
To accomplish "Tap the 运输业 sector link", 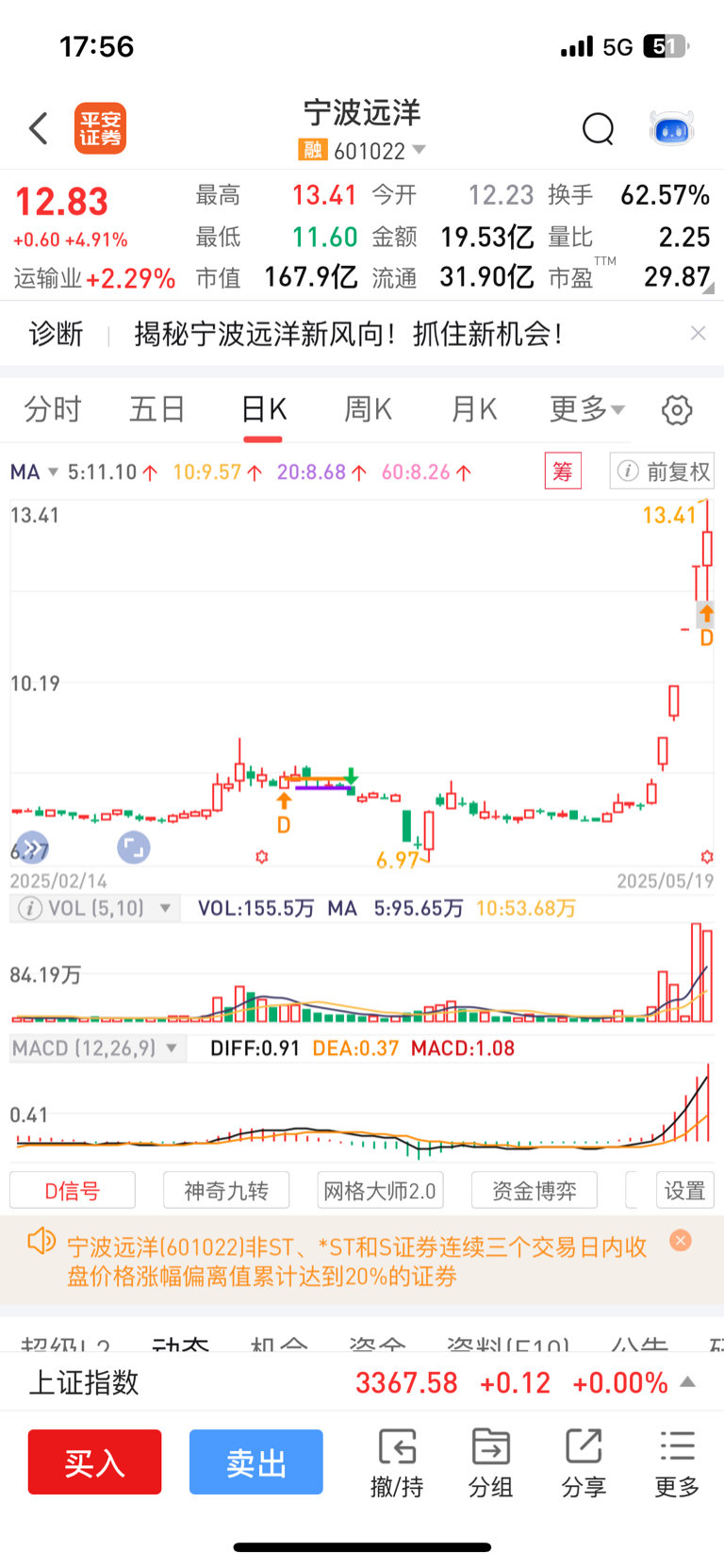I will point(94,278).
